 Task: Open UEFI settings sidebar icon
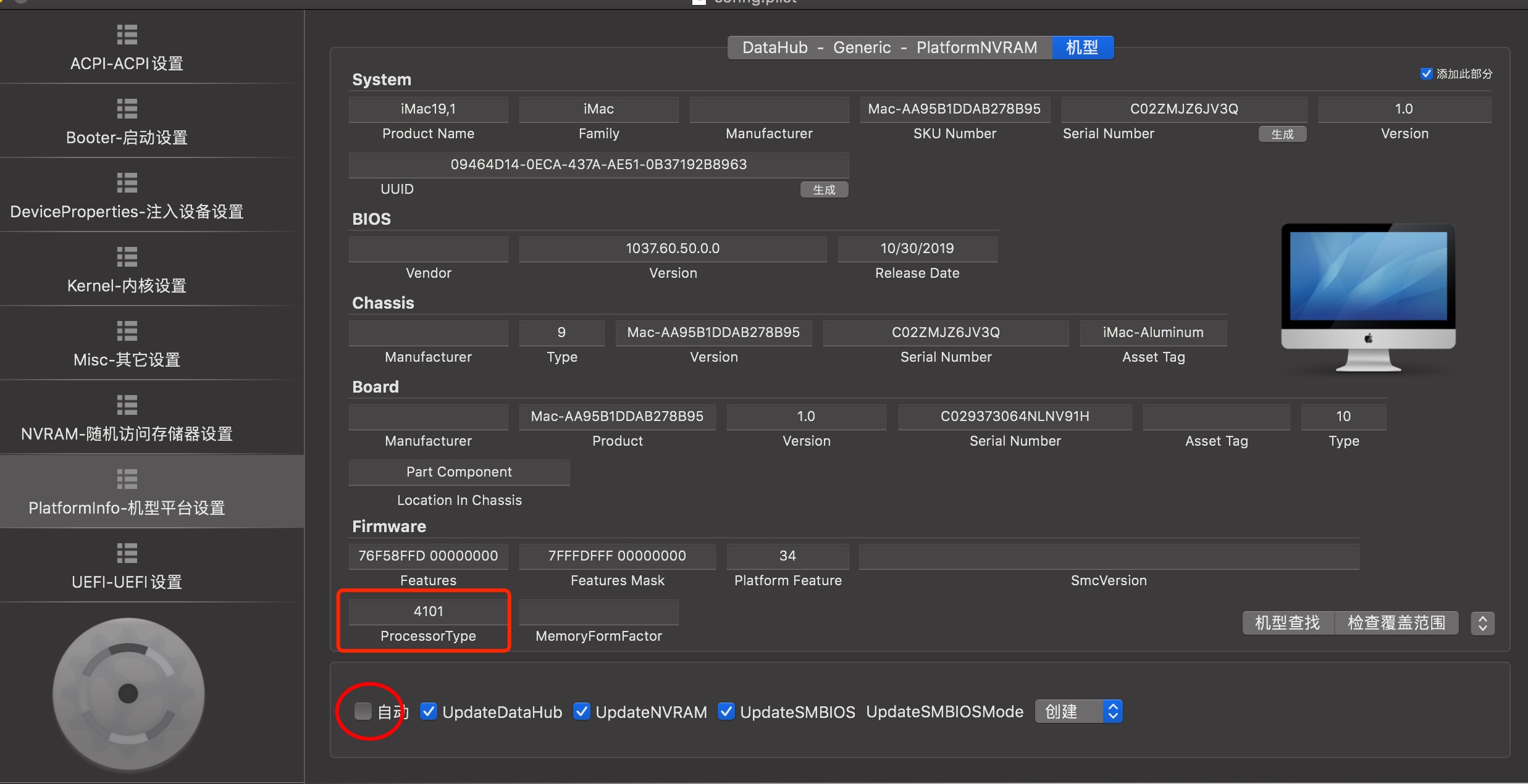(127, 553)
